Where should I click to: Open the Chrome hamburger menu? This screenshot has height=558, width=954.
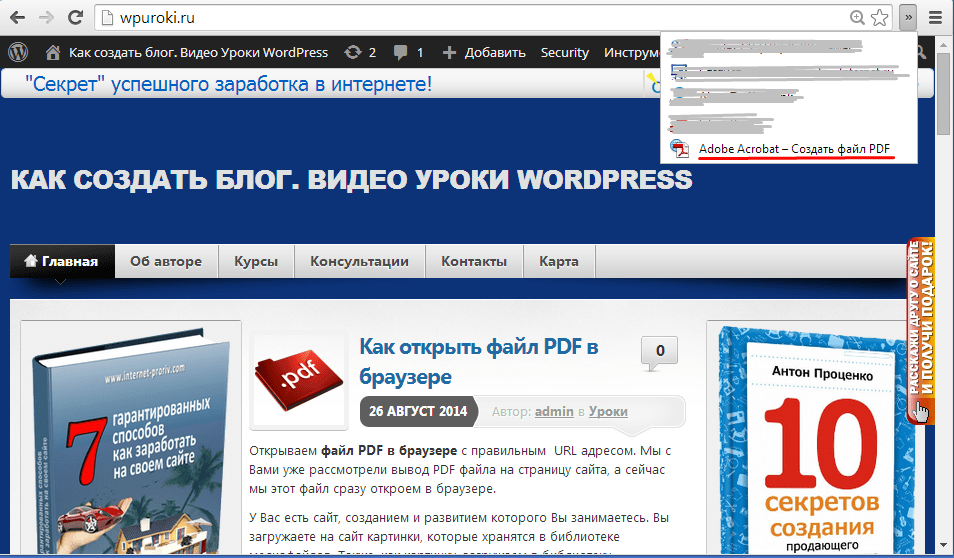point(934,17)
